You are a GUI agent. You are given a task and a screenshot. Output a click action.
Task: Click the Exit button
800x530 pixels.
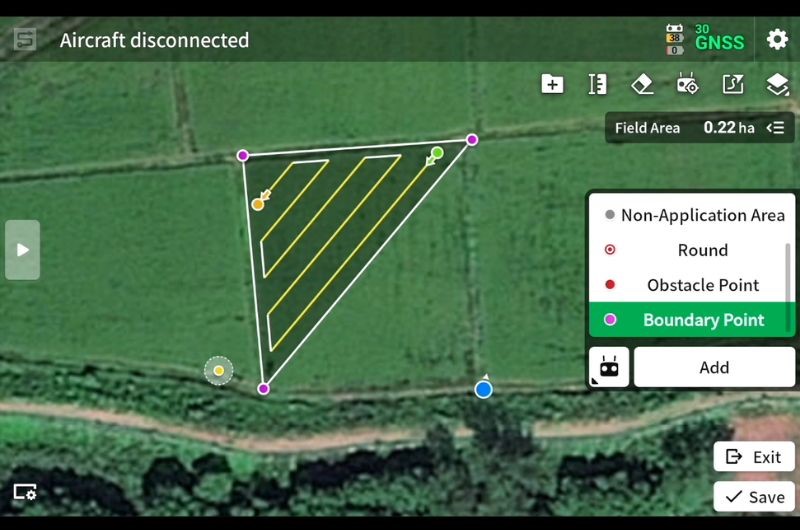(754, 457)
